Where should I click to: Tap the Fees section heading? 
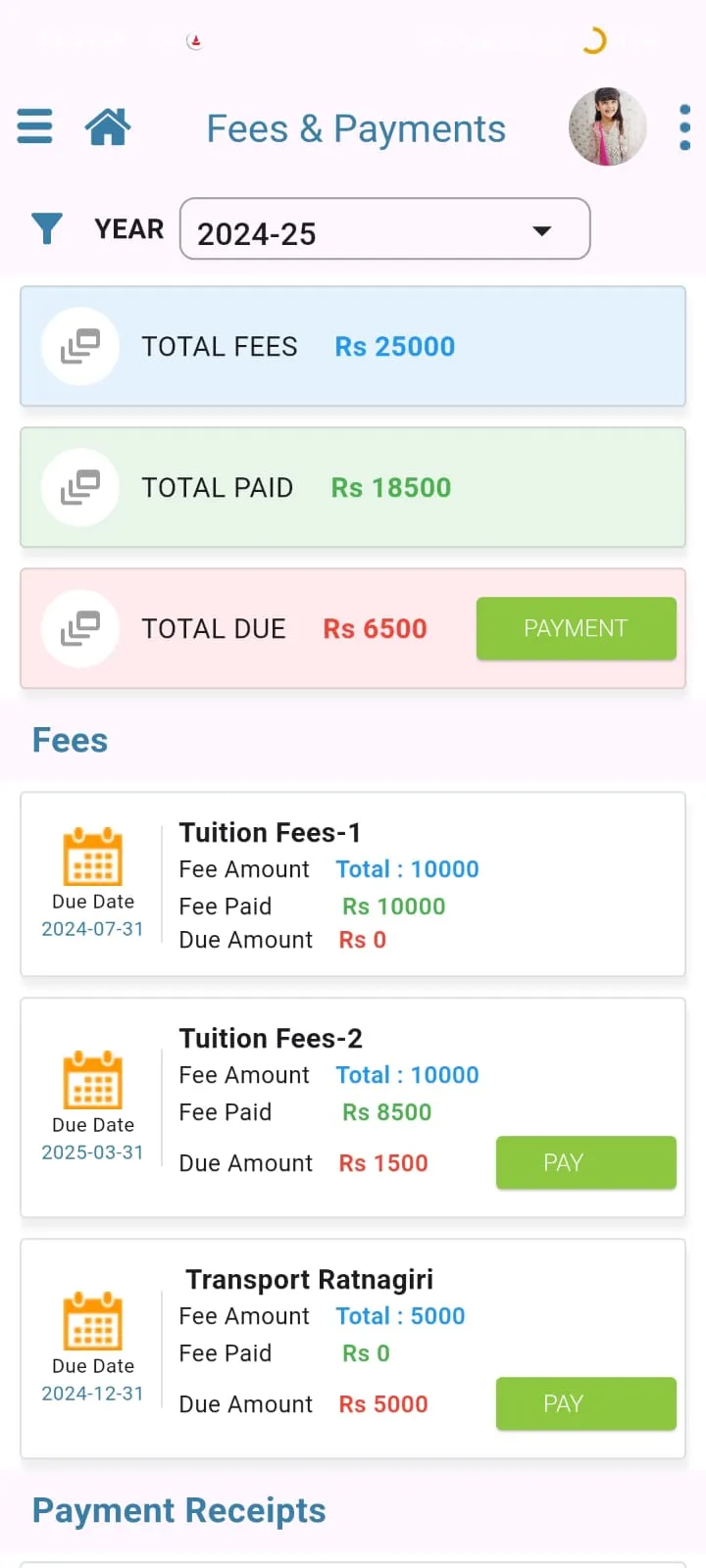coord(70,740)
